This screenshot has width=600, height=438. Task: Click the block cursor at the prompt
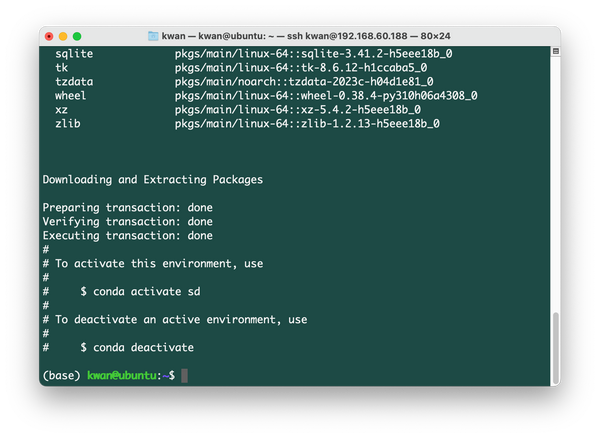(x=184, y=375)
